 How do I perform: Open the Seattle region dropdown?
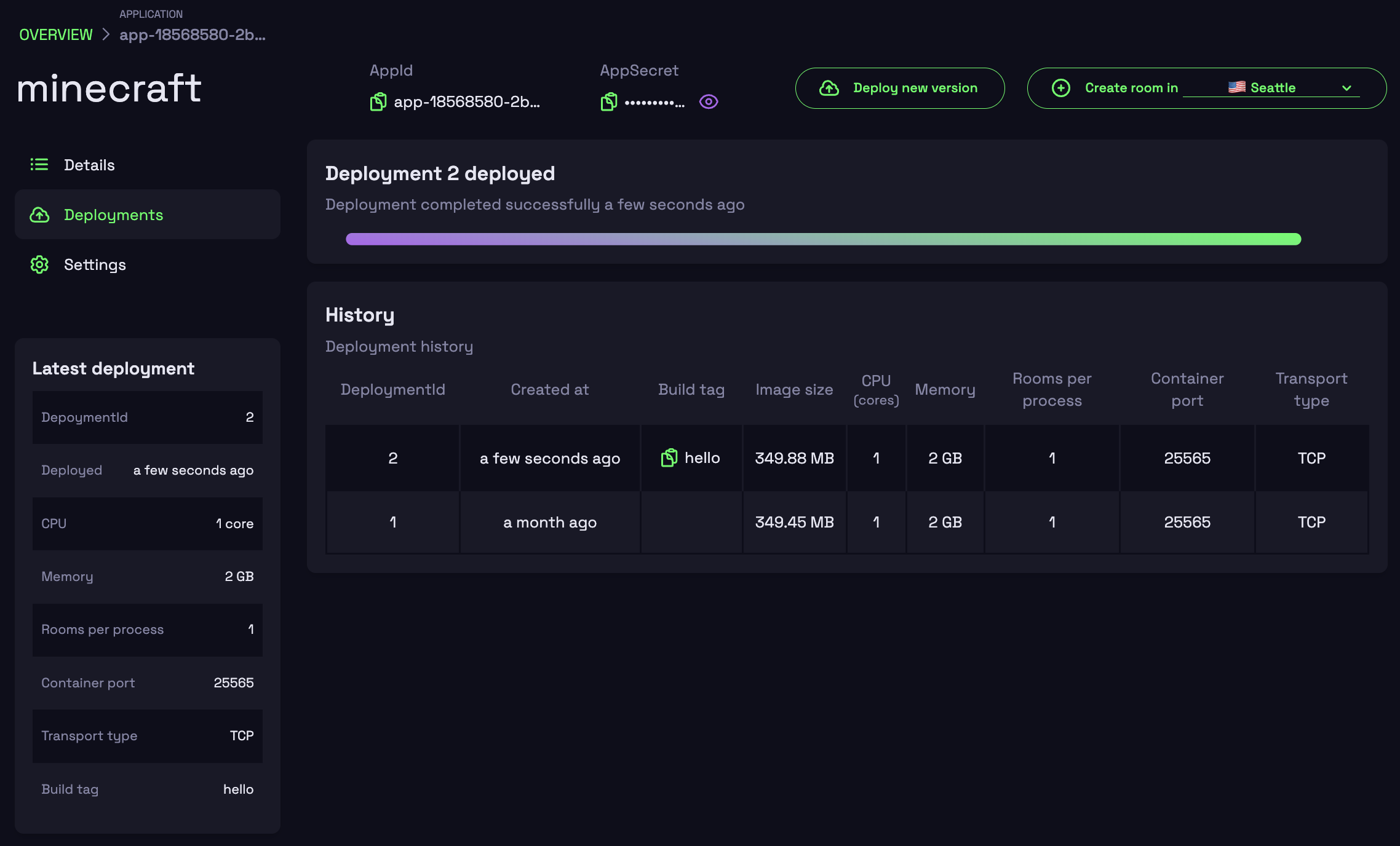coord(1272,88)
